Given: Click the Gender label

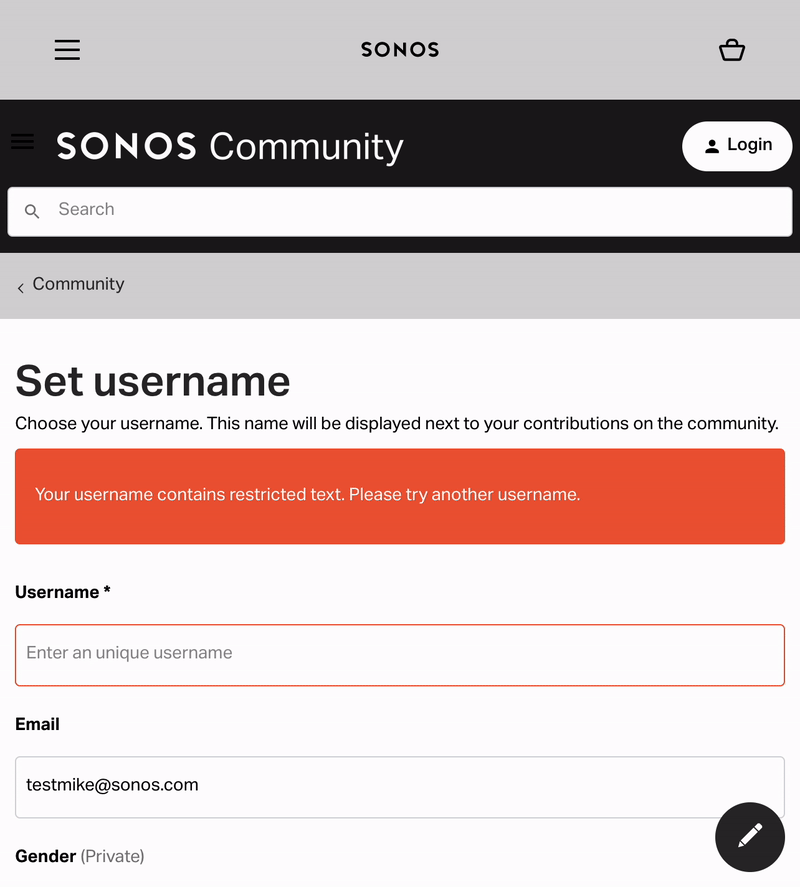Looking at the screenshot, I should coord(46,856).
